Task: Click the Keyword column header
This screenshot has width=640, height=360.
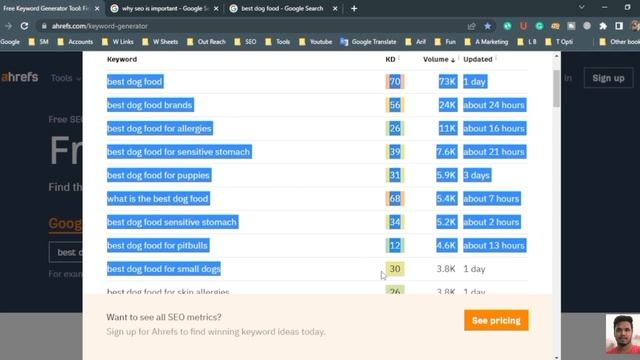Action: click(122, 60)
